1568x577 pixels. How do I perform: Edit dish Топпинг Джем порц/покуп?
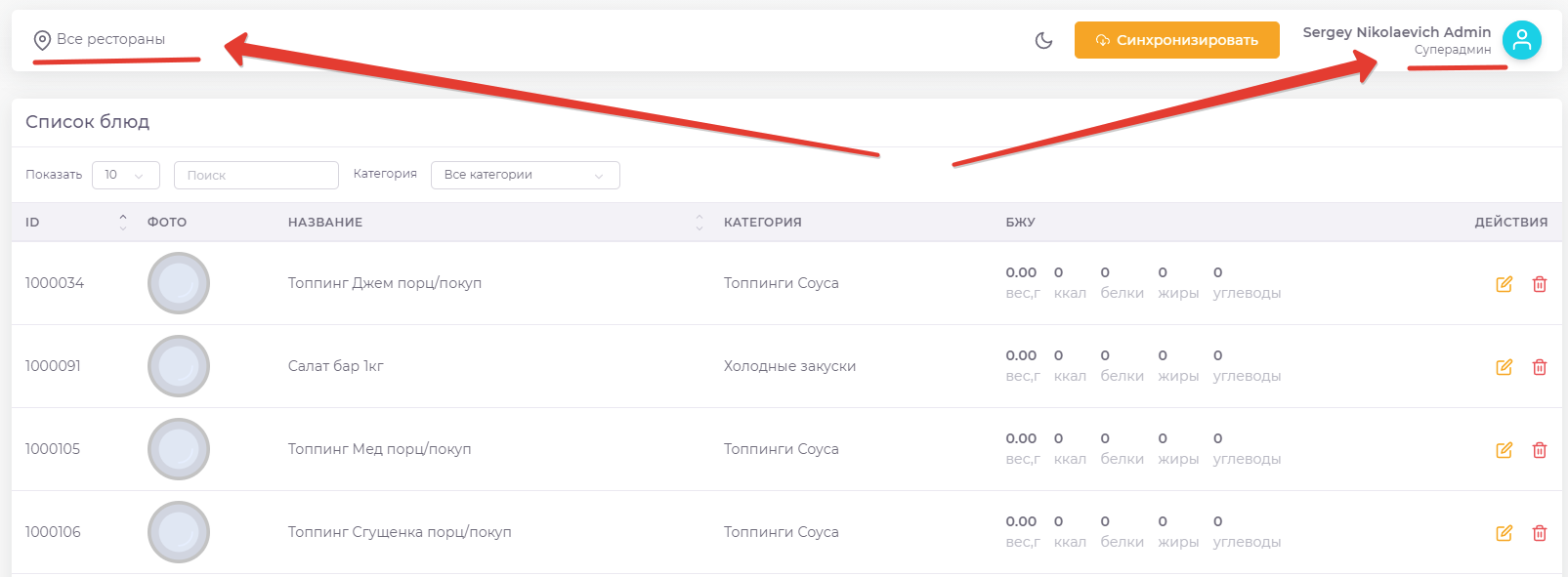[x=1504, y=284]
